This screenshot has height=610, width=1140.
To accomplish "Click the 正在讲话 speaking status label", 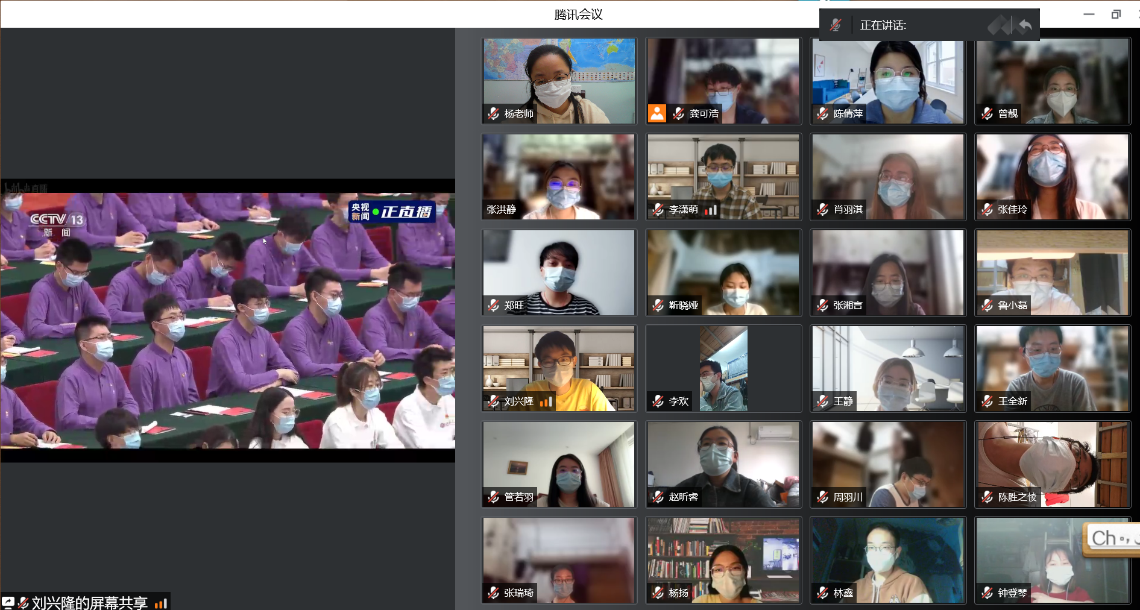I will tap(883, 25).
